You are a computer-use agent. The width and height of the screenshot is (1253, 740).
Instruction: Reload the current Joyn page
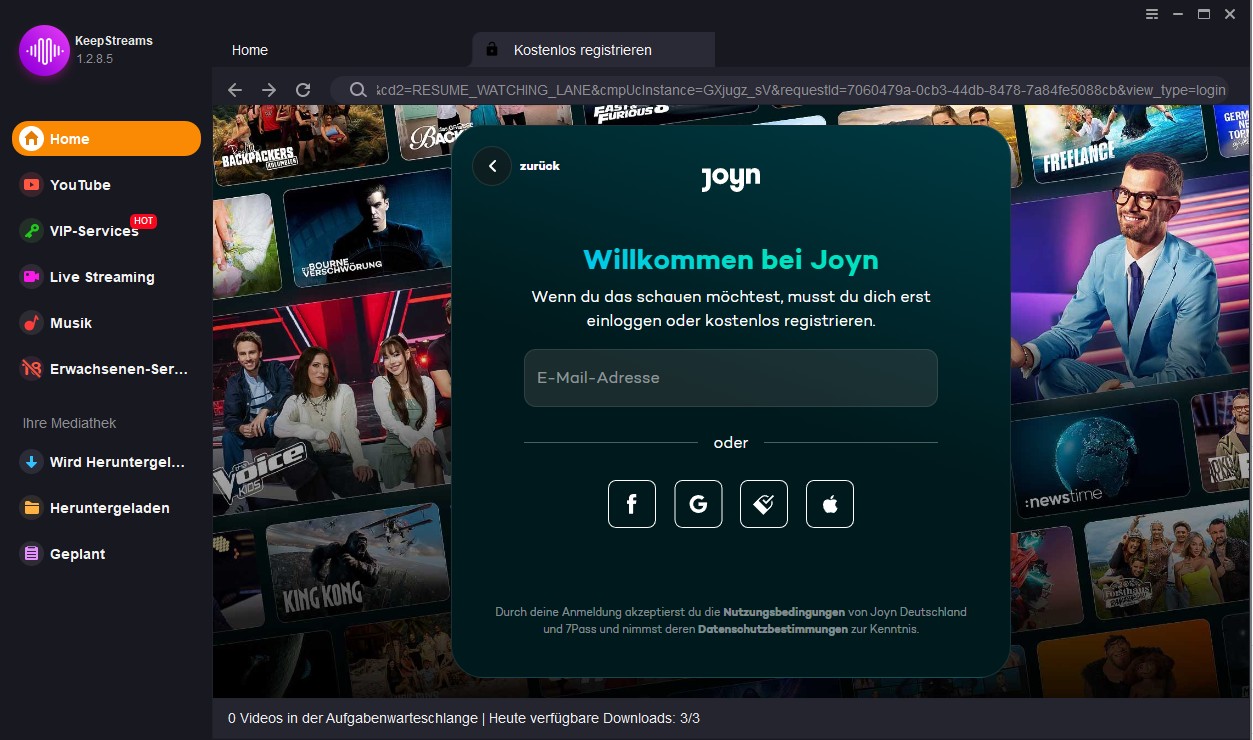[303, 89]
